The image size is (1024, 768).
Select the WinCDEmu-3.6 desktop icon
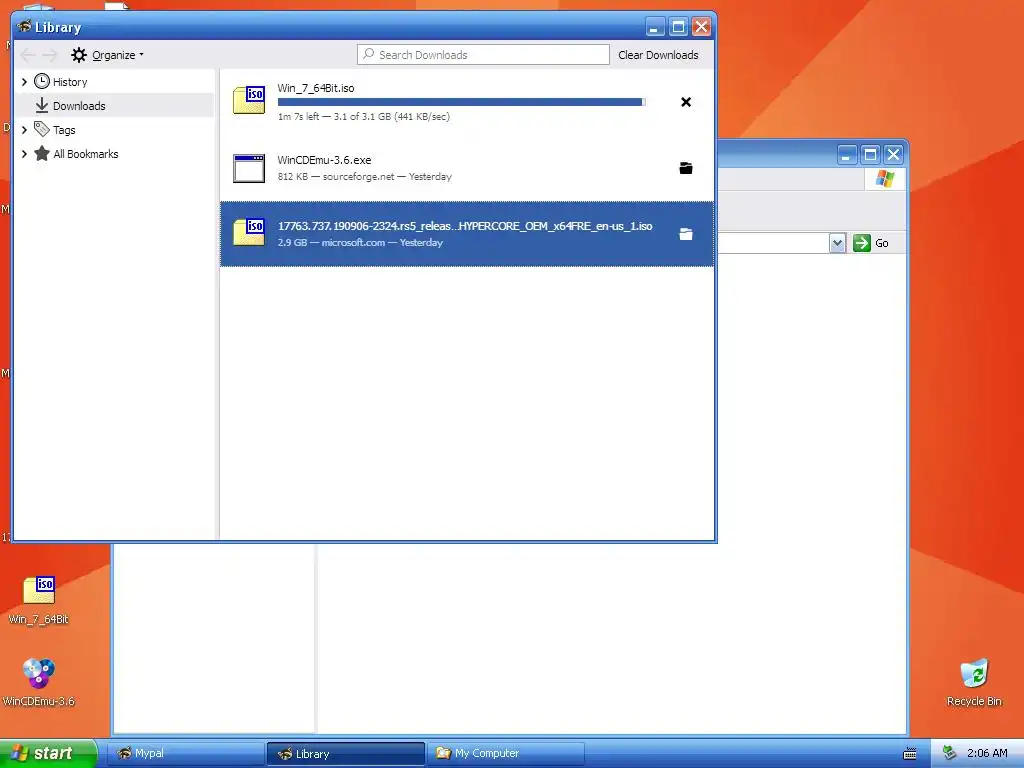click(x=39, y=682)
